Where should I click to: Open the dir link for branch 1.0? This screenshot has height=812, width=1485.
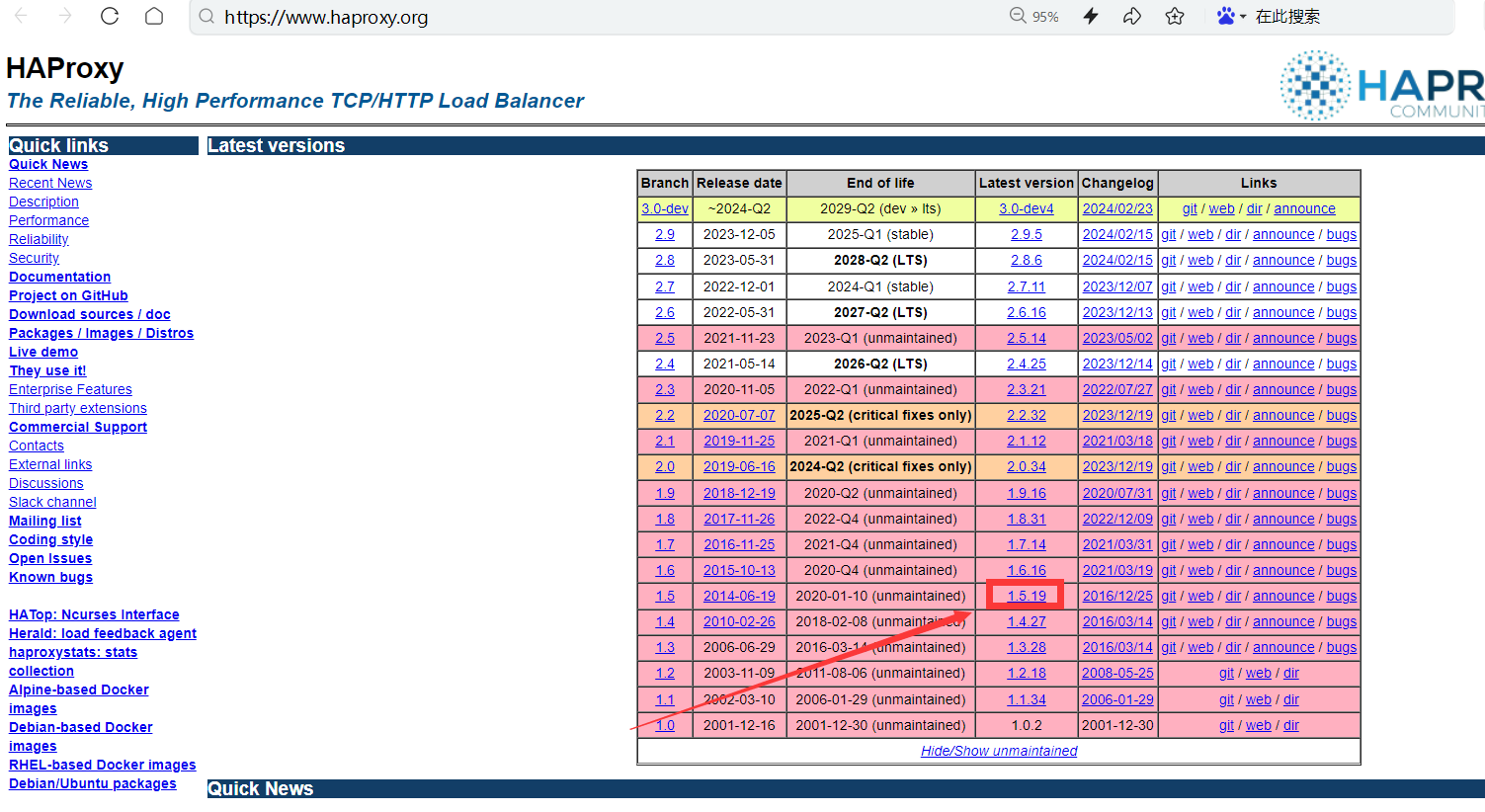coord(1291,725)
